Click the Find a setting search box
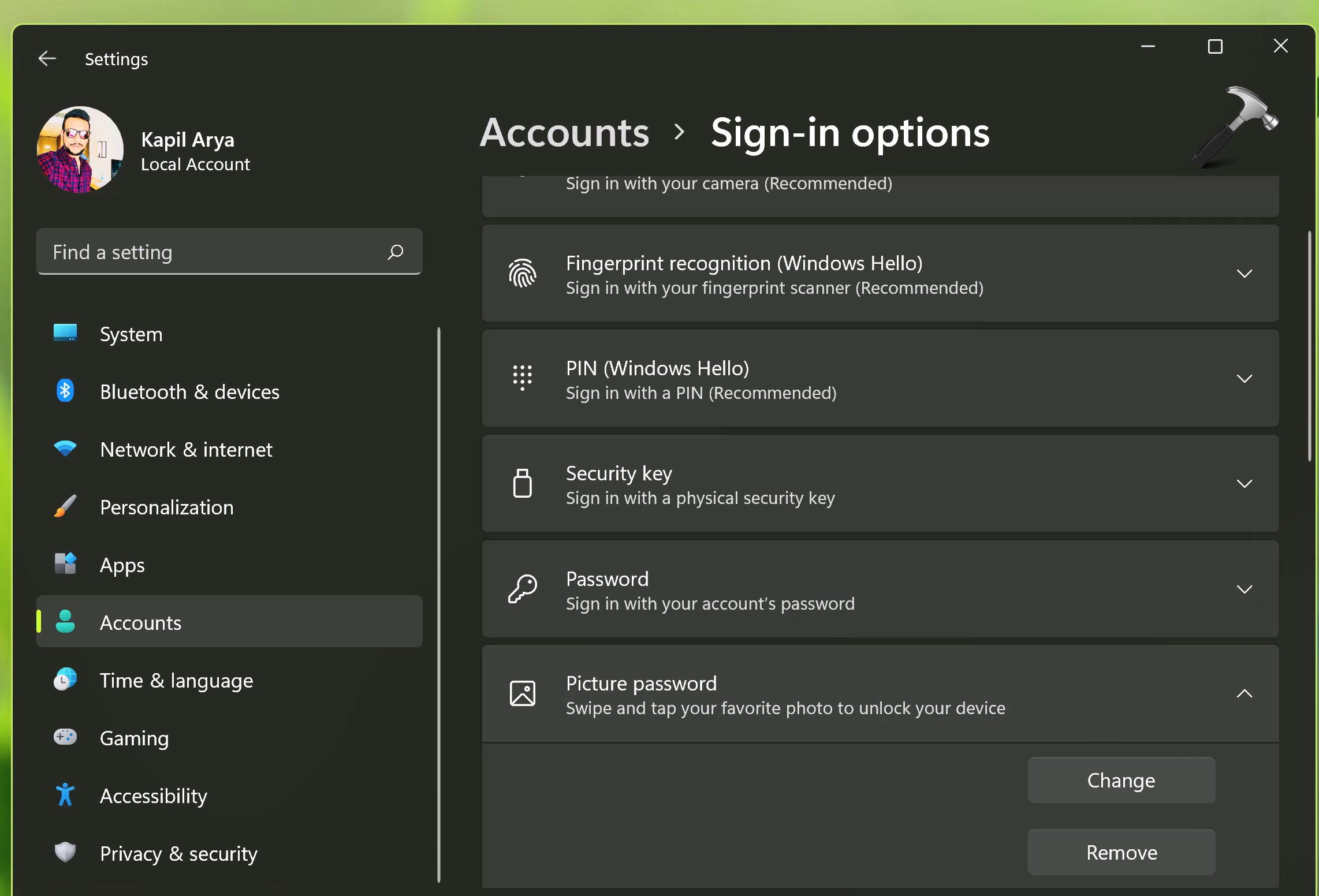 pos(214,252)
